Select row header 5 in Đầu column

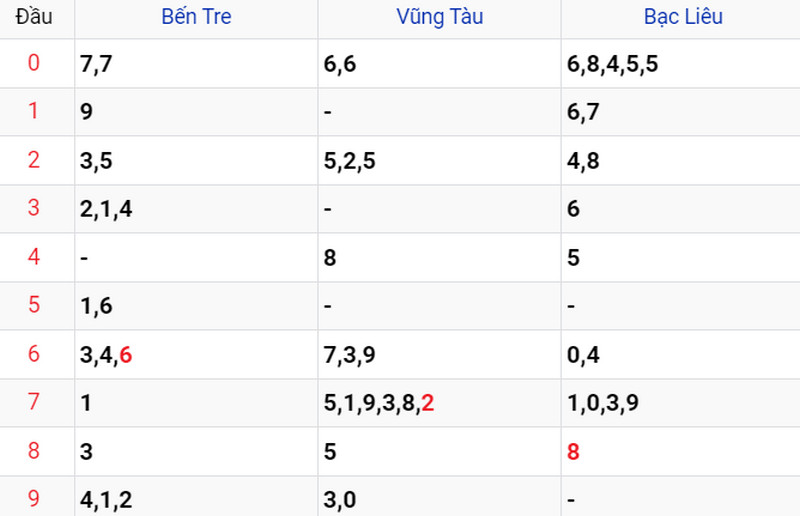click(34, 305)
